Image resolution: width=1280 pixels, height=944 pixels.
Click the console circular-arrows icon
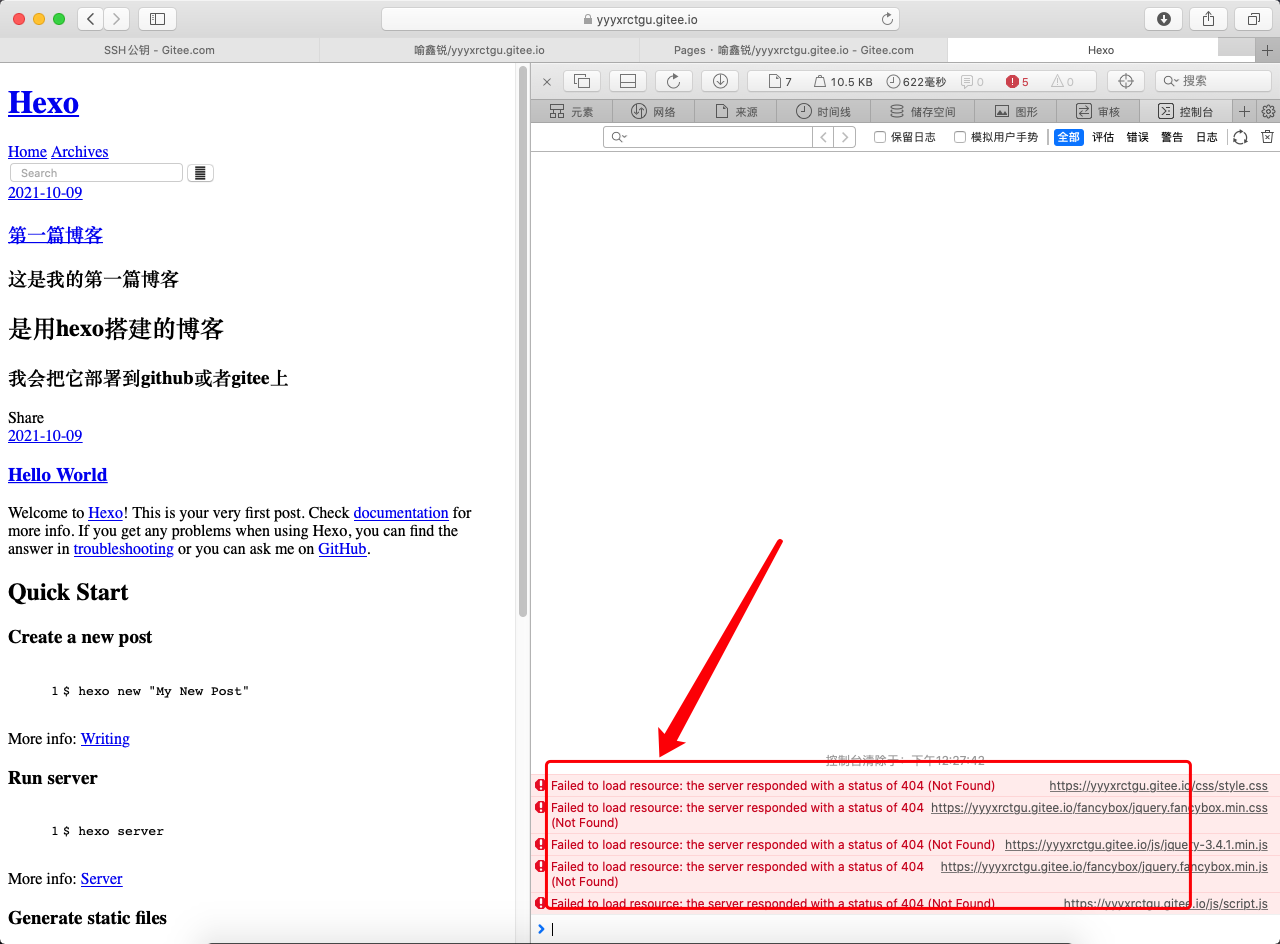tap(1240, 137)
